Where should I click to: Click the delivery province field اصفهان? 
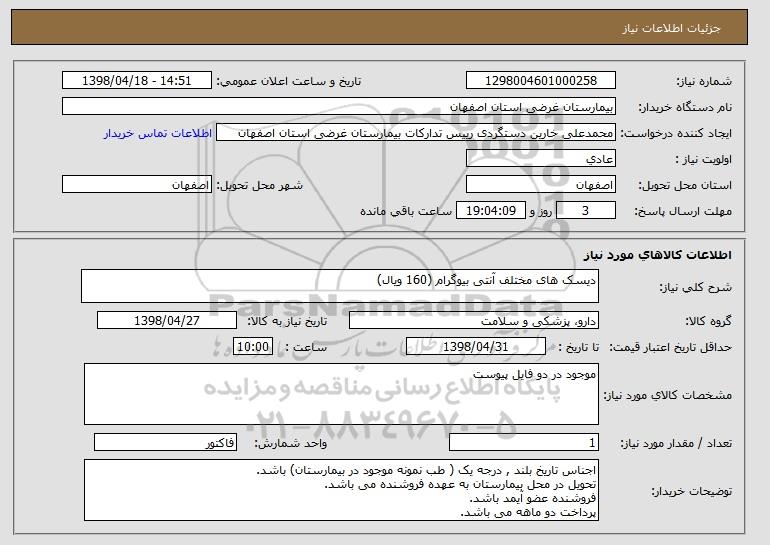pos(541,185)
